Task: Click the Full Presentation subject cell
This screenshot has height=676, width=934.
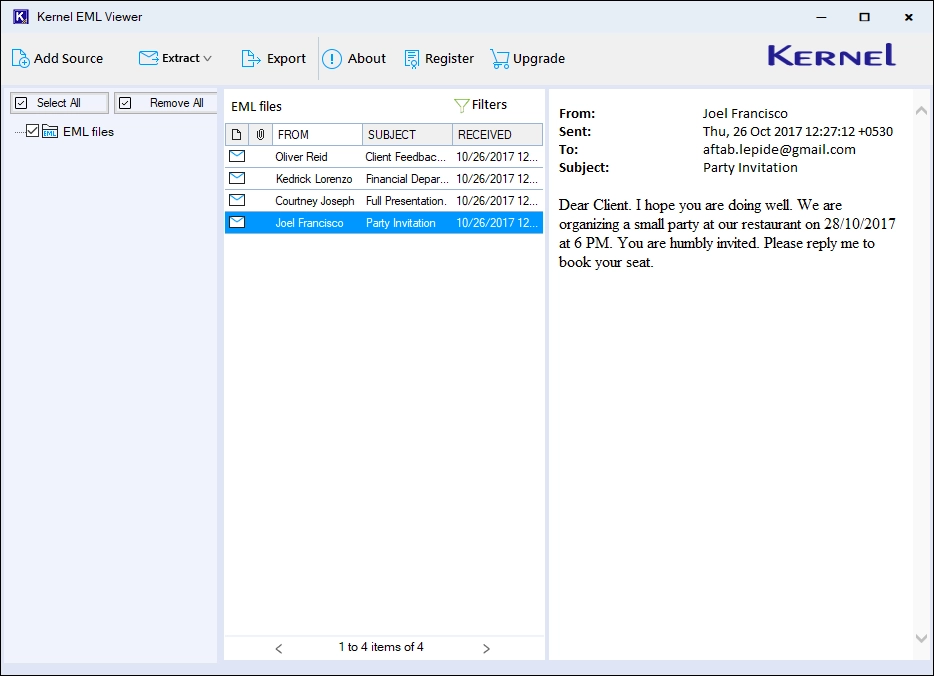Action: [x=406, y=201]
